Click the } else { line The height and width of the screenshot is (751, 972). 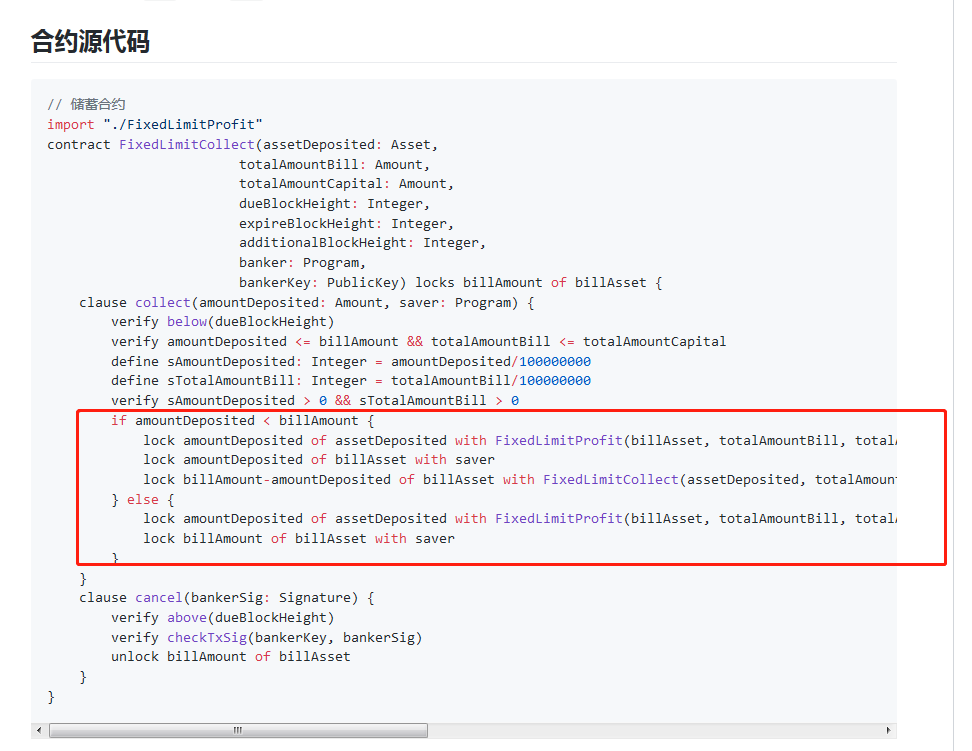tap(143, 499)
